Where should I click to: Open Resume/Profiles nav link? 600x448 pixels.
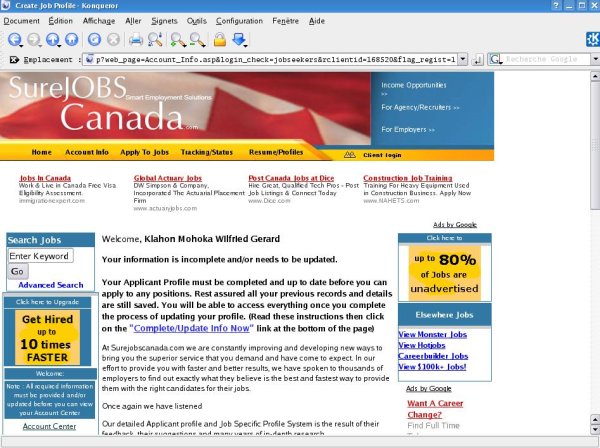[x=276, y=152]
